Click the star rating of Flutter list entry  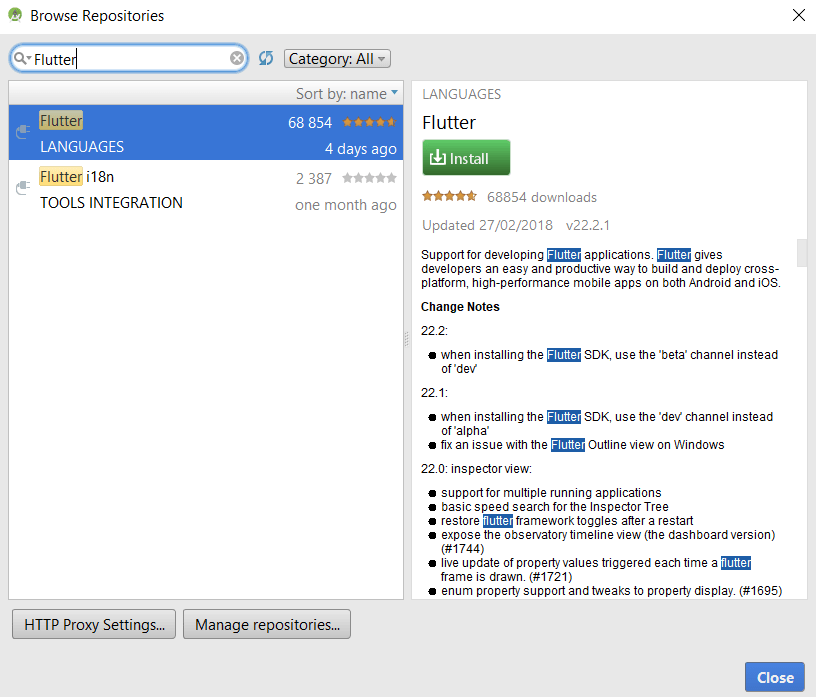[x=369, y=122]
